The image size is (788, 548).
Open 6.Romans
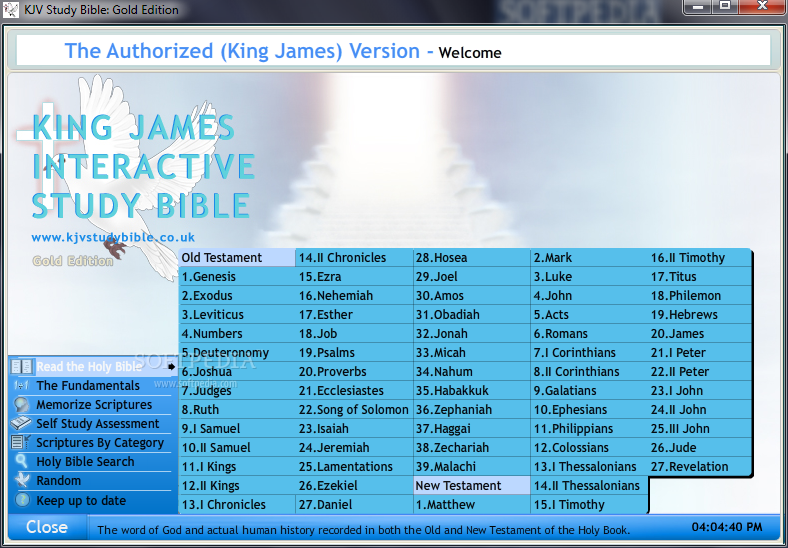(589, 334)
